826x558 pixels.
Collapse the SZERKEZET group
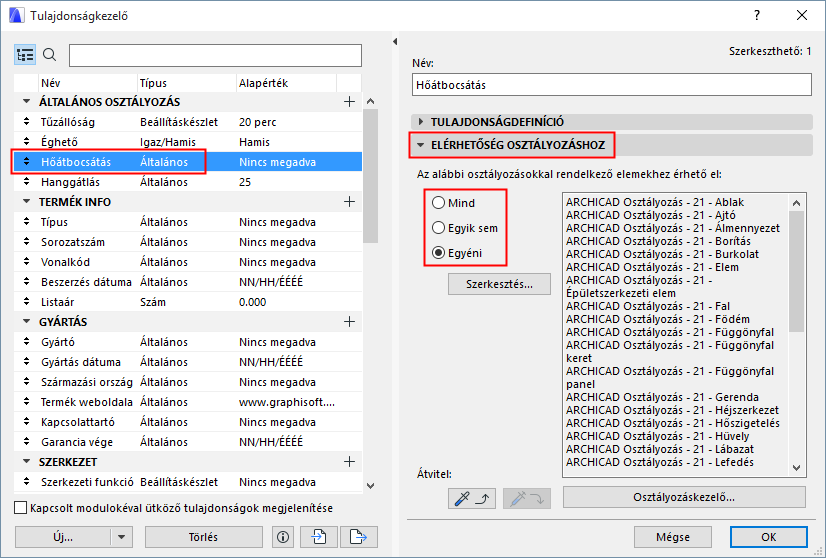point(26,462)
